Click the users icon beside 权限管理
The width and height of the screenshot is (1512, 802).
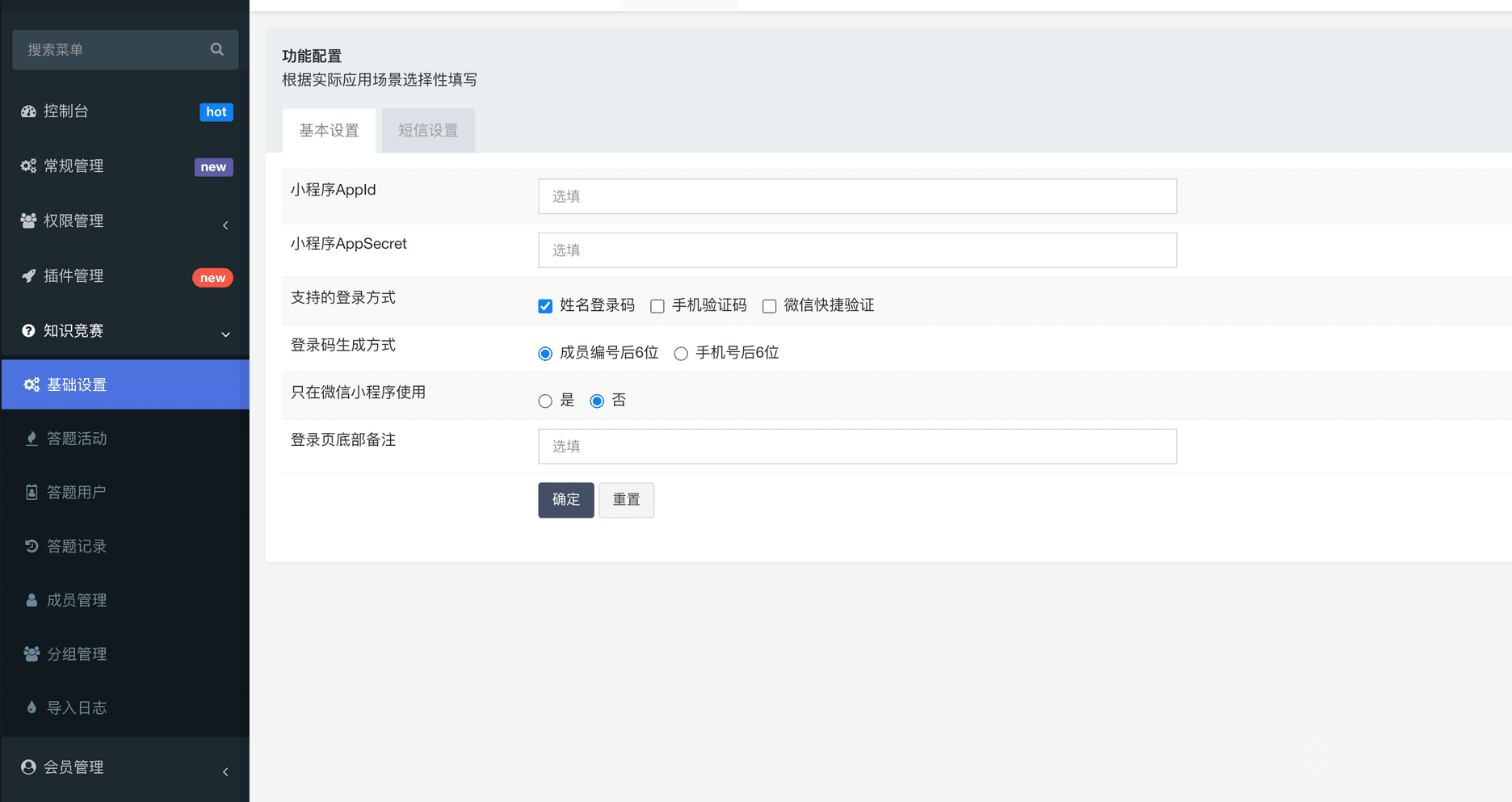point(28,220)
